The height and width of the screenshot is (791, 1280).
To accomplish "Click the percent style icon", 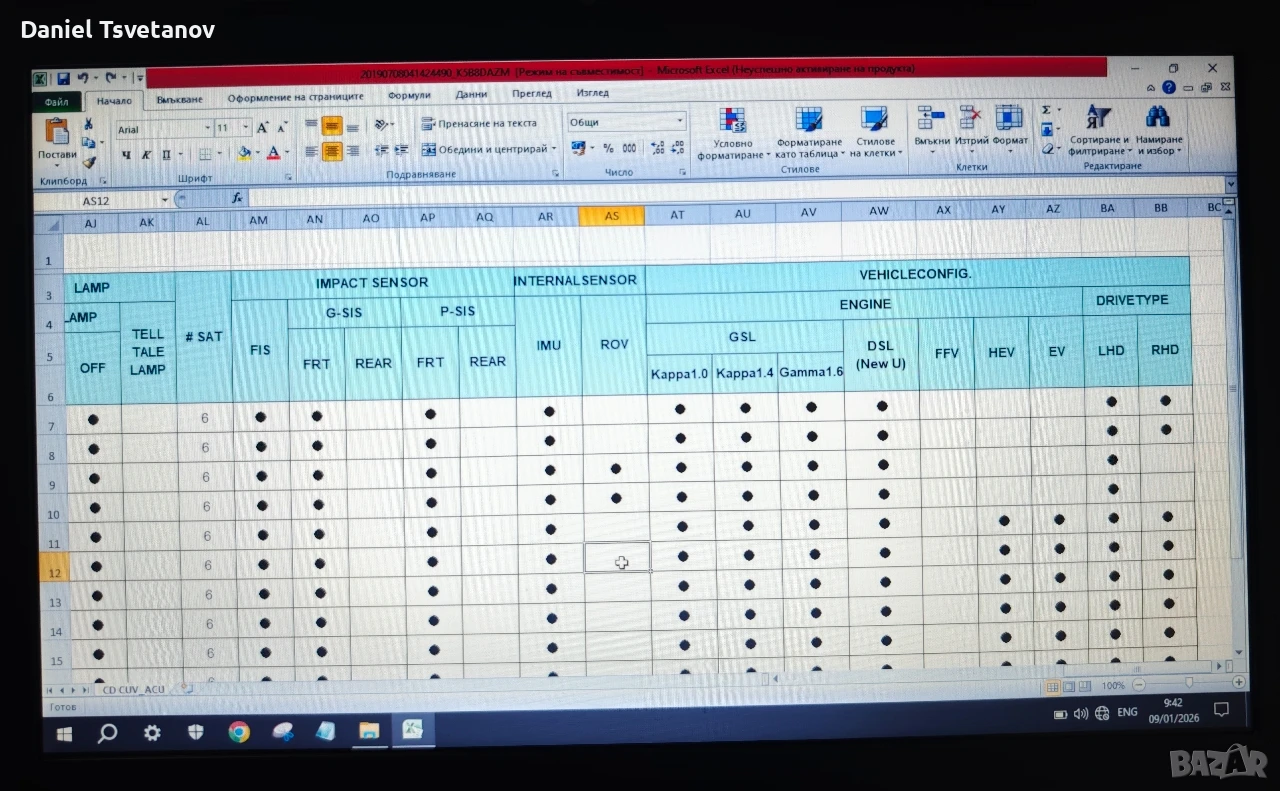I will (x=607, y=148).
